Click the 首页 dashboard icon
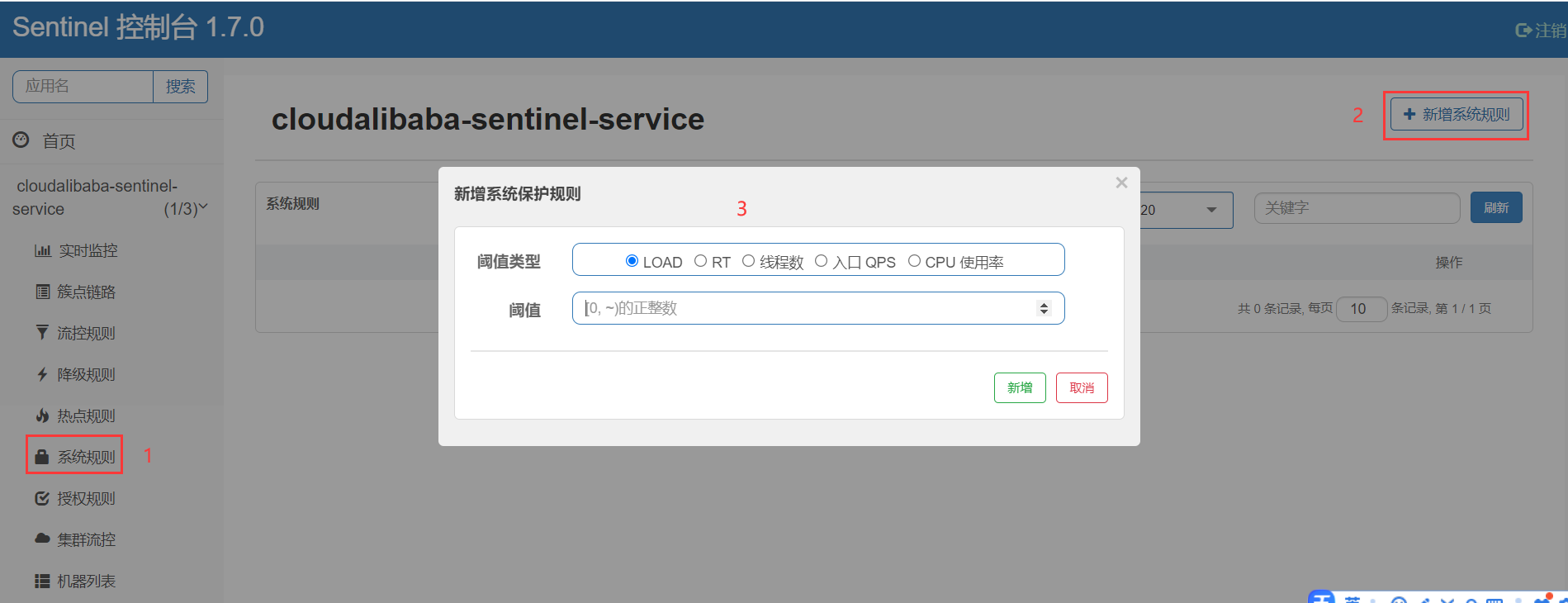Image resolution: width=1568 pixels, height=603 pixels. pyautogui.click(x=21, y=140)
